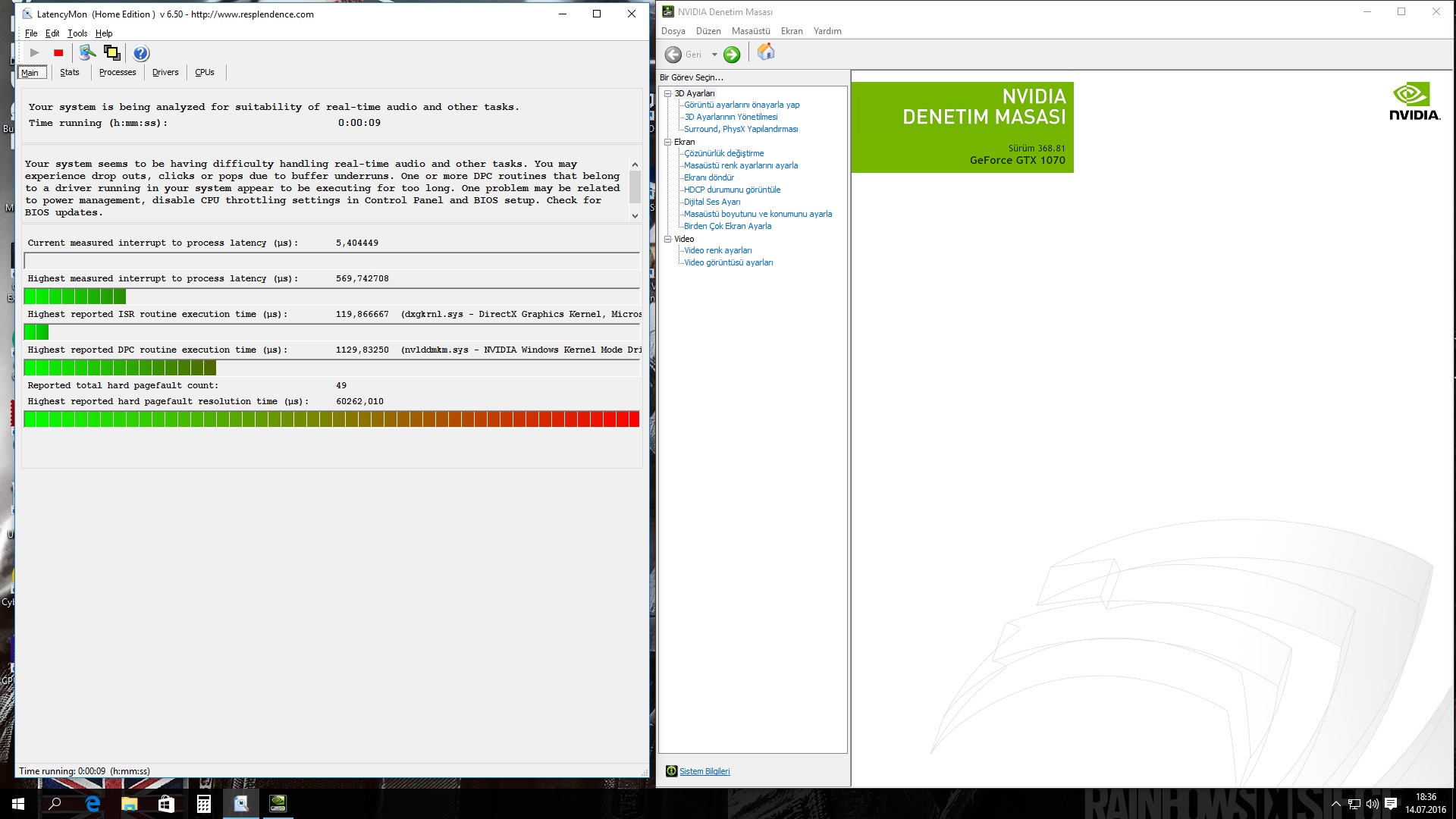1456x819 pixels.
Task: Open Surround, PhysX Yapılandırması
Action: coord(741,129)
